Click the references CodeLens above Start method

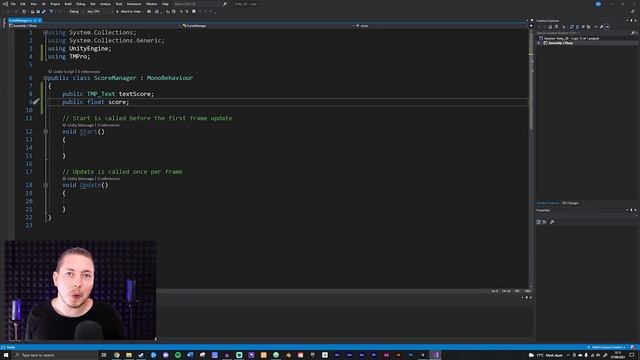click(x=109, y=125)
